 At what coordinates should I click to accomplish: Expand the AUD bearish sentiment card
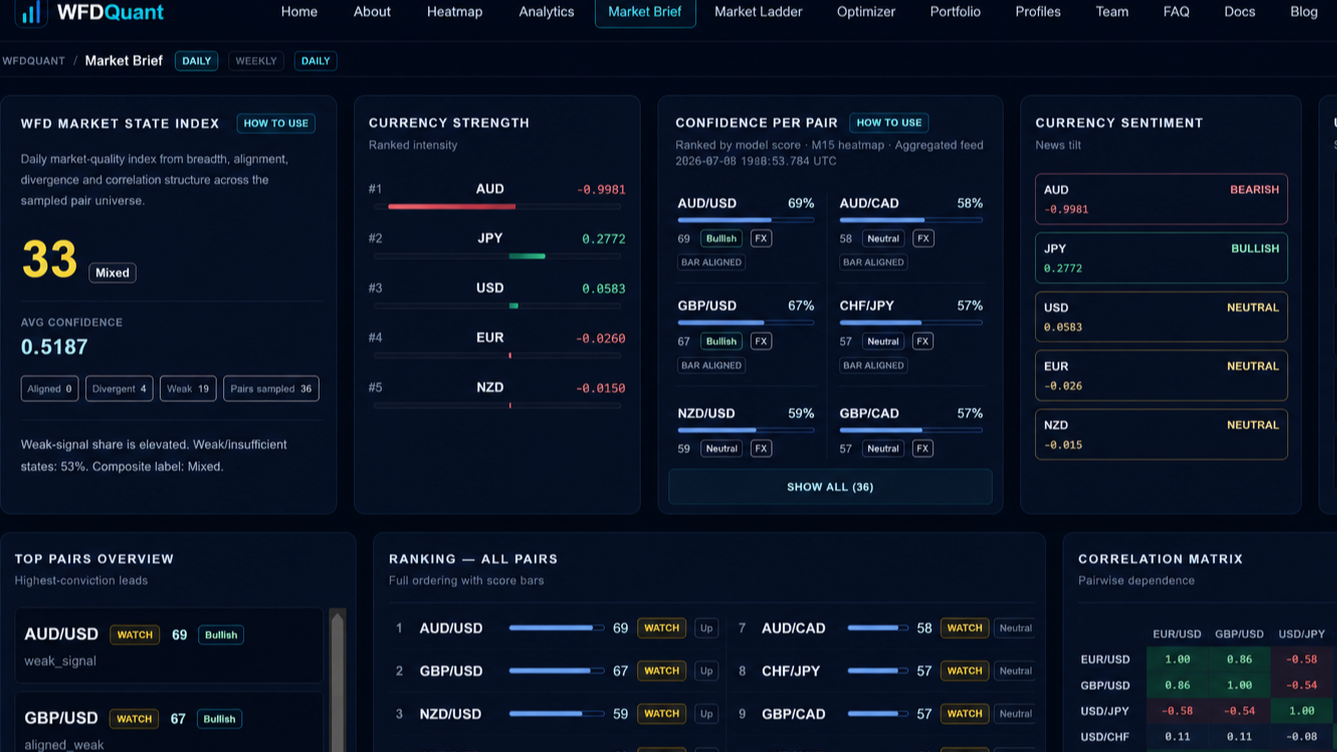(1161, 199)
